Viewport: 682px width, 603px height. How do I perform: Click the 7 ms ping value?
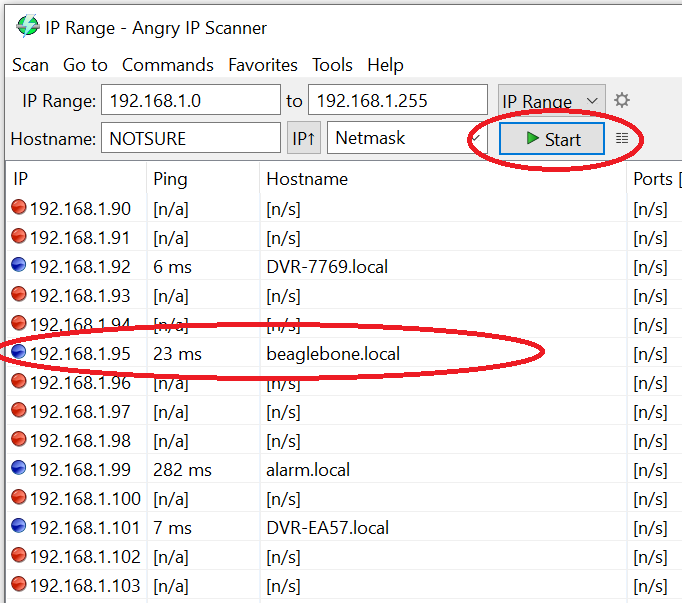172,528
